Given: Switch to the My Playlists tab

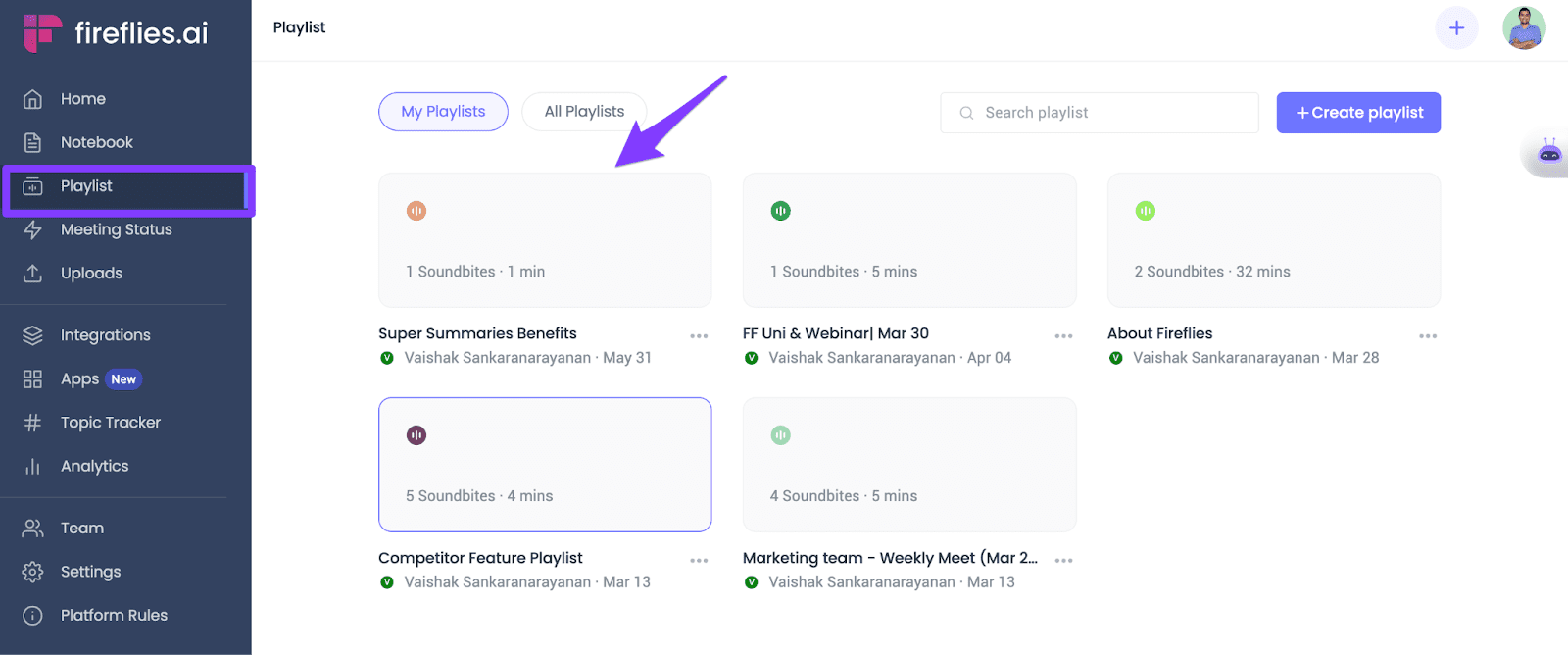Looking at the screenshot, I should pyautogui.click(x=443, y=112).
